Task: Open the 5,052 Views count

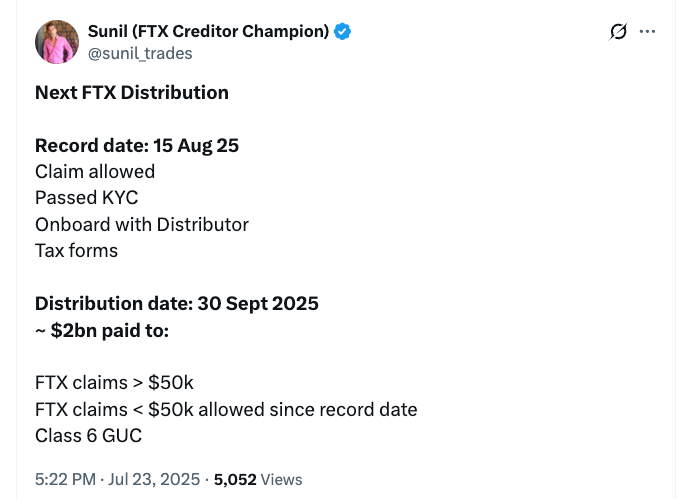Action: coord(258,480)
